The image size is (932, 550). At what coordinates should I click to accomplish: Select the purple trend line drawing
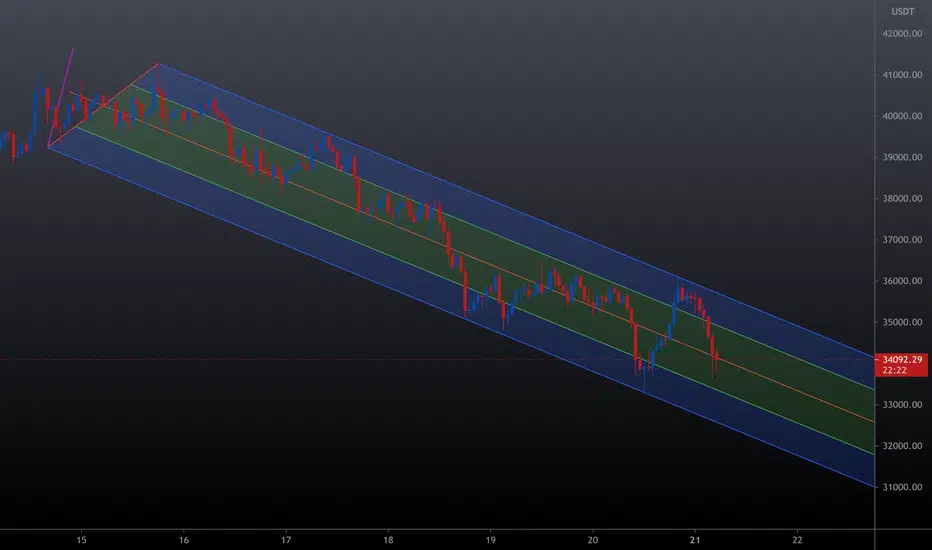coord(61,97)
